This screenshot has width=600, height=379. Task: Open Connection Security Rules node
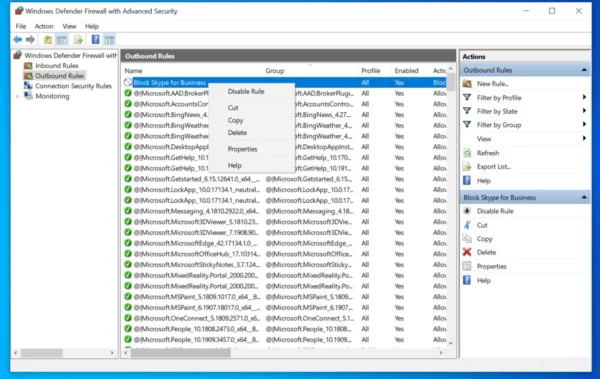click(x=73, y=86)
